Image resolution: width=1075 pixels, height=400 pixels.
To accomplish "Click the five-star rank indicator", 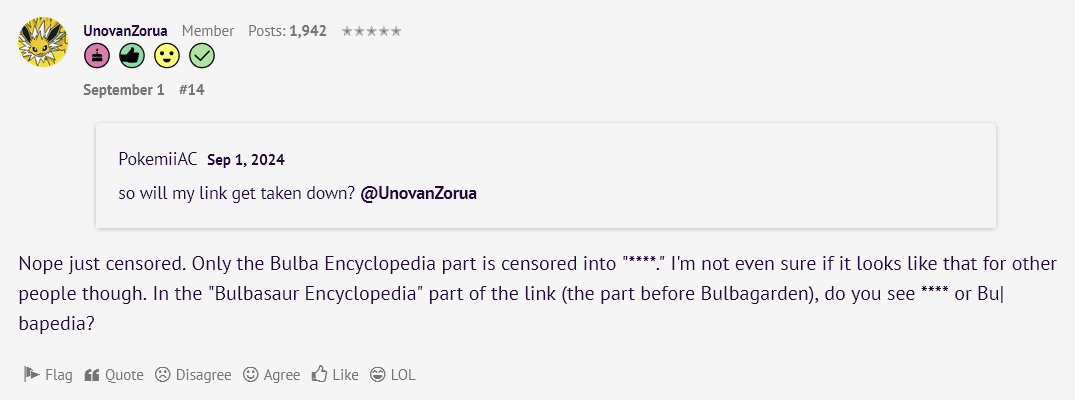I will pyautogui.click(x=371, y=31).
